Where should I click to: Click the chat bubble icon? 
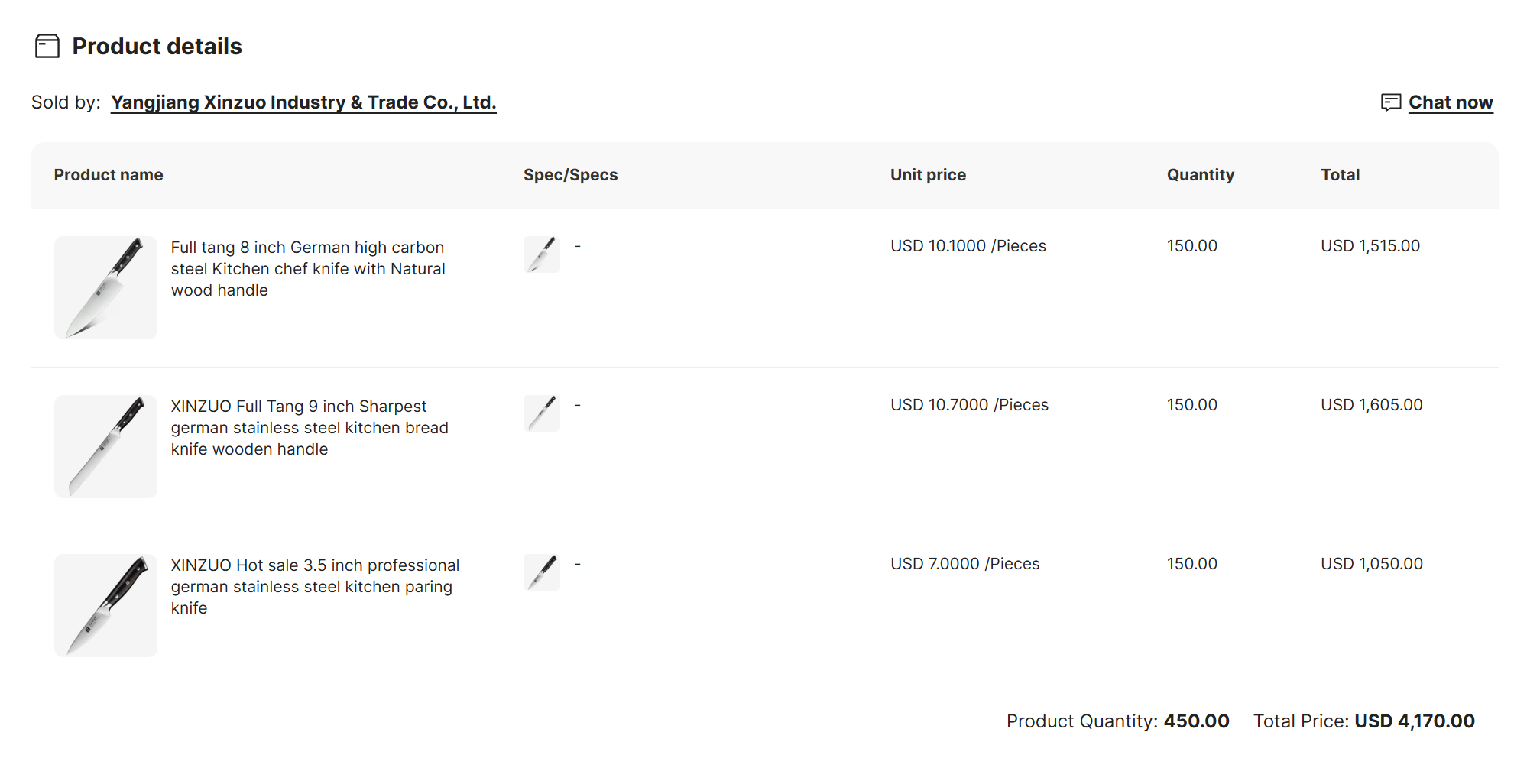pos(1390,102)
